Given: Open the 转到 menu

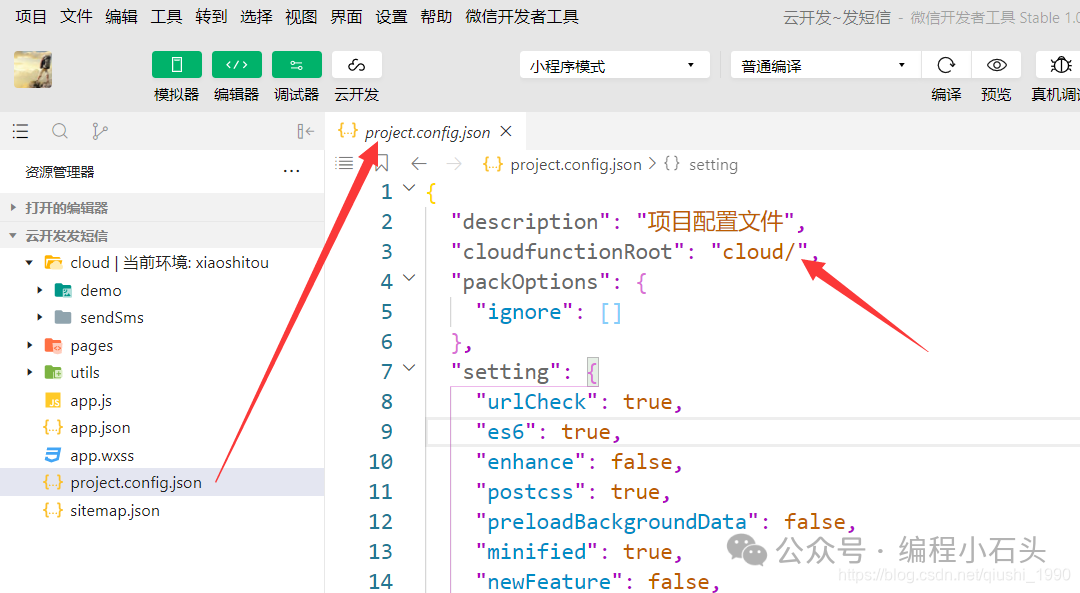Looking at the screenshot, I should 211,17.
